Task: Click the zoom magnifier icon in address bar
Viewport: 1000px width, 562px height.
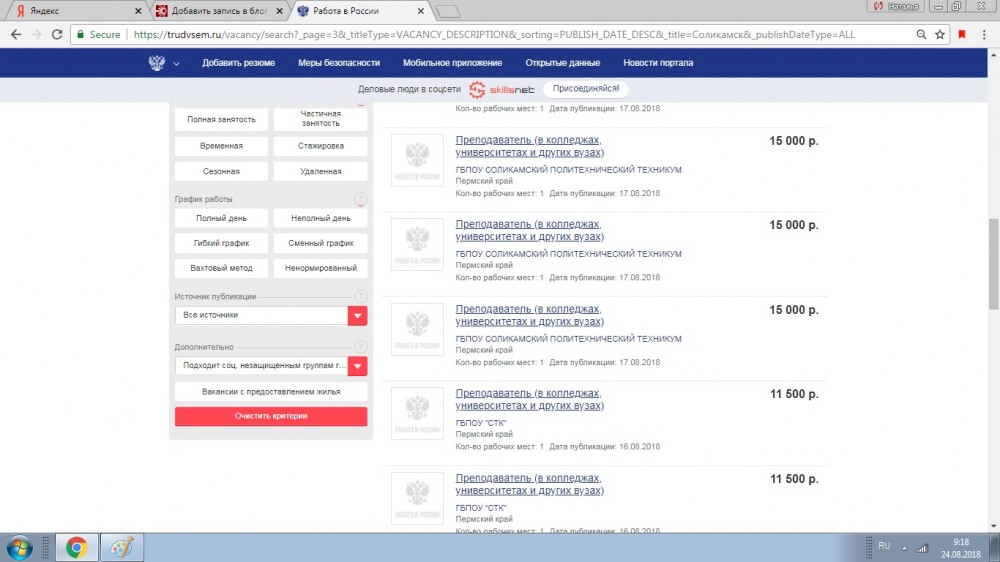Action: click(919, 34)
